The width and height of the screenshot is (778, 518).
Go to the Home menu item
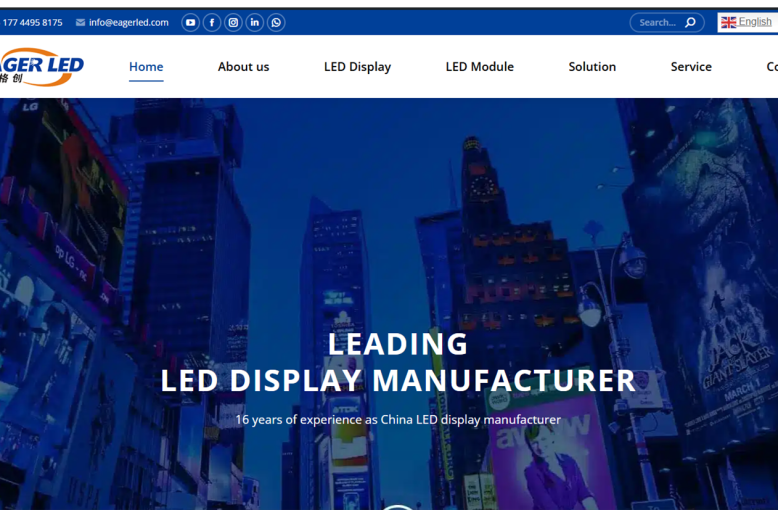pos(146,66)
